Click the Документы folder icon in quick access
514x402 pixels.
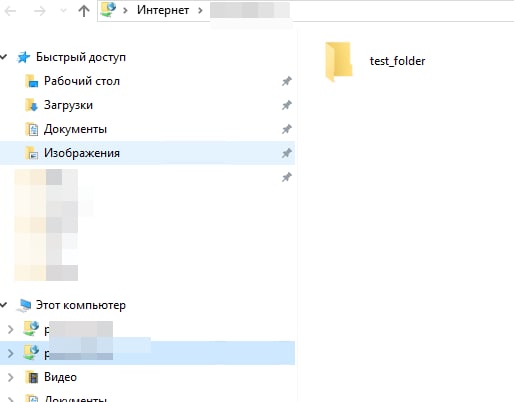tap(32, 129)
